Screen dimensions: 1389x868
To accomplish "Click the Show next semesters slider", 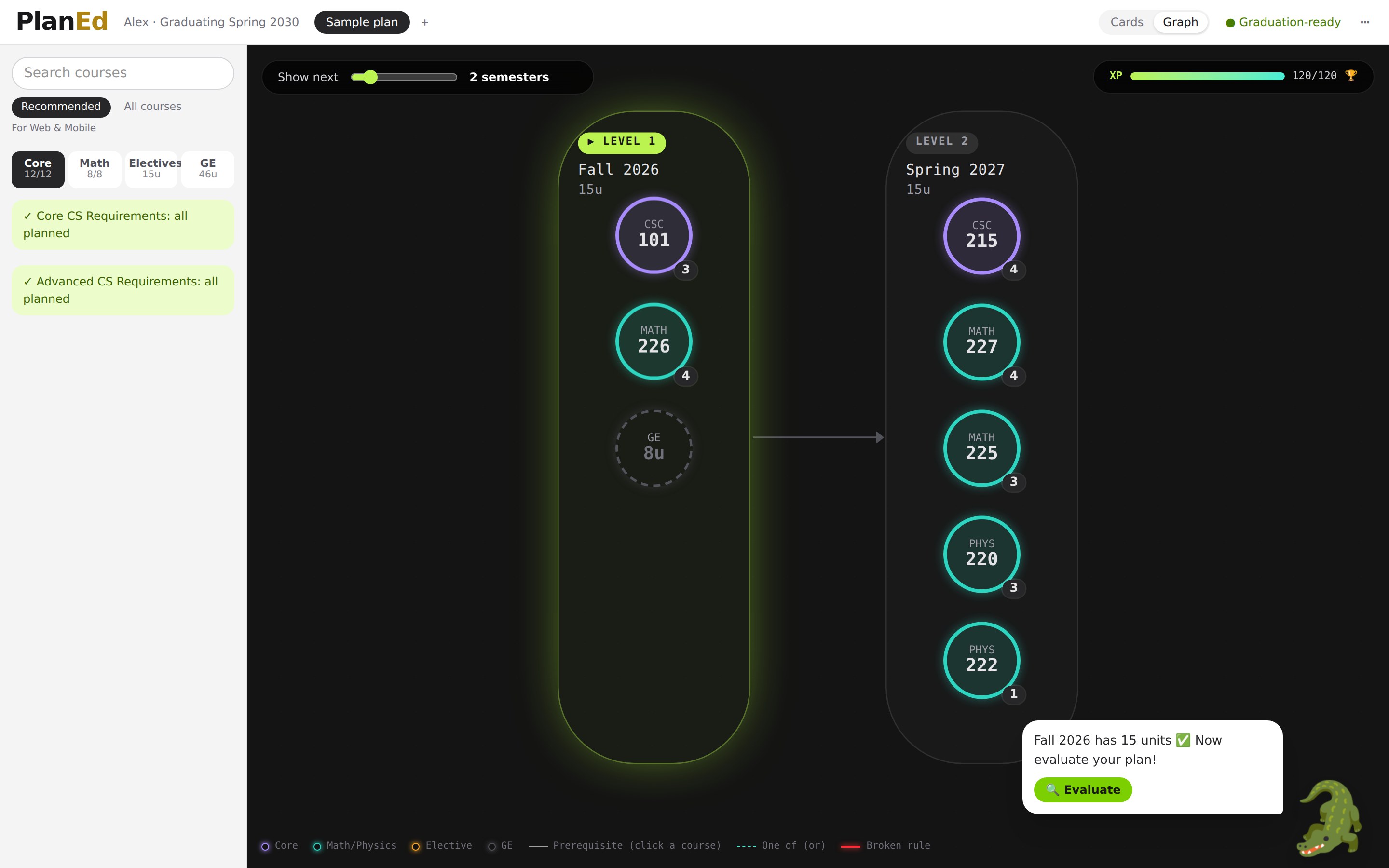I will pyautogui.click(x=404, y=77).
